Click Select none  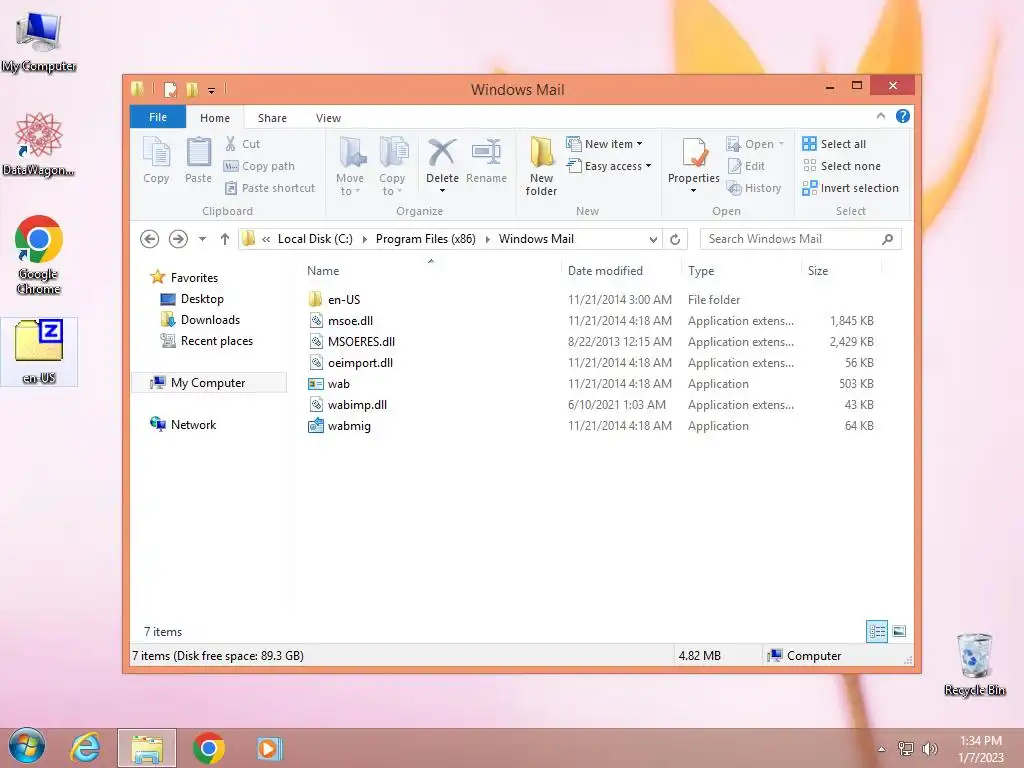coord(842,166)
